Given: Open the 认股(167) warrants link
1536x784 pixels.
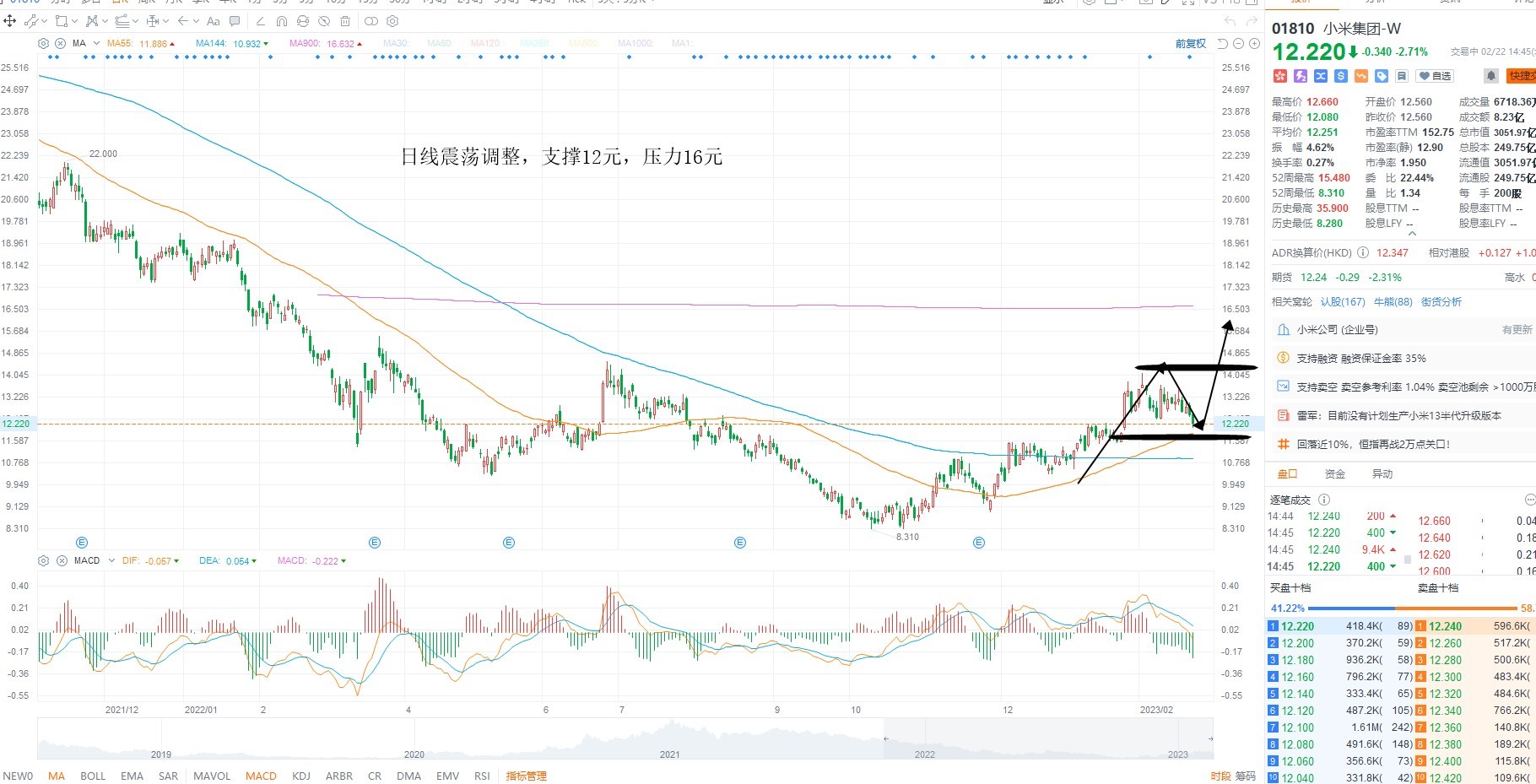Looking at the screenshot, I should coord(1343,301).
